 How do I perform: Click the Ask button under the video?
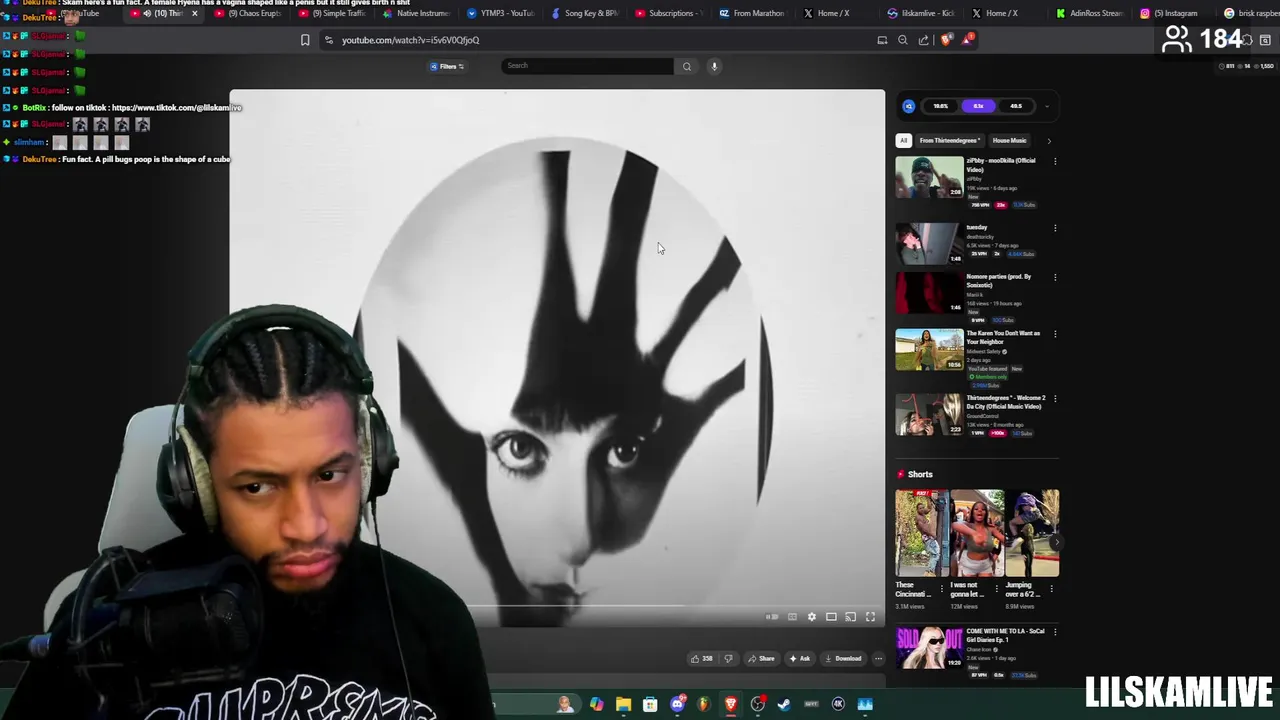click(x=800, y=658)
